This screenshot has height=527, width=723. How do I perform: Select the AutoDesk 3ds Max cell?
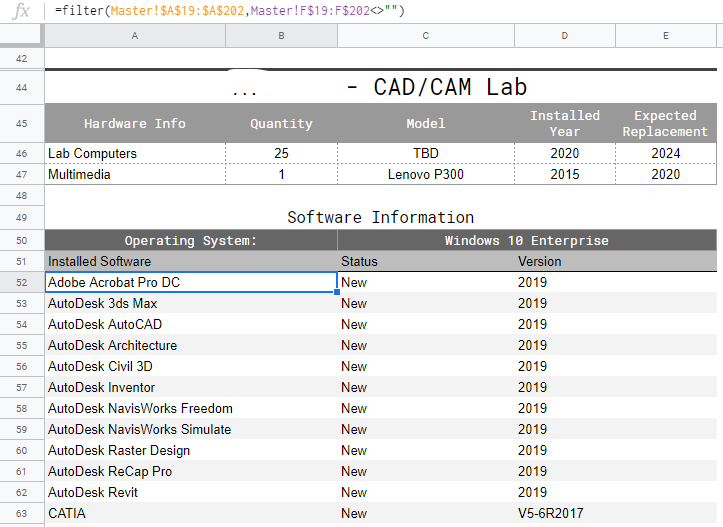(191, 303)
